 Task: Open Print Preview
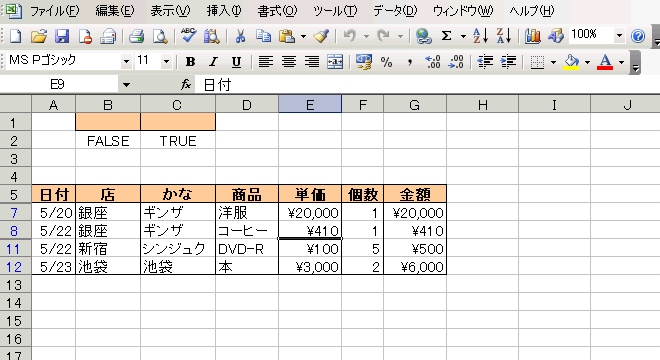pyautogui.click(x=160, y=36)
